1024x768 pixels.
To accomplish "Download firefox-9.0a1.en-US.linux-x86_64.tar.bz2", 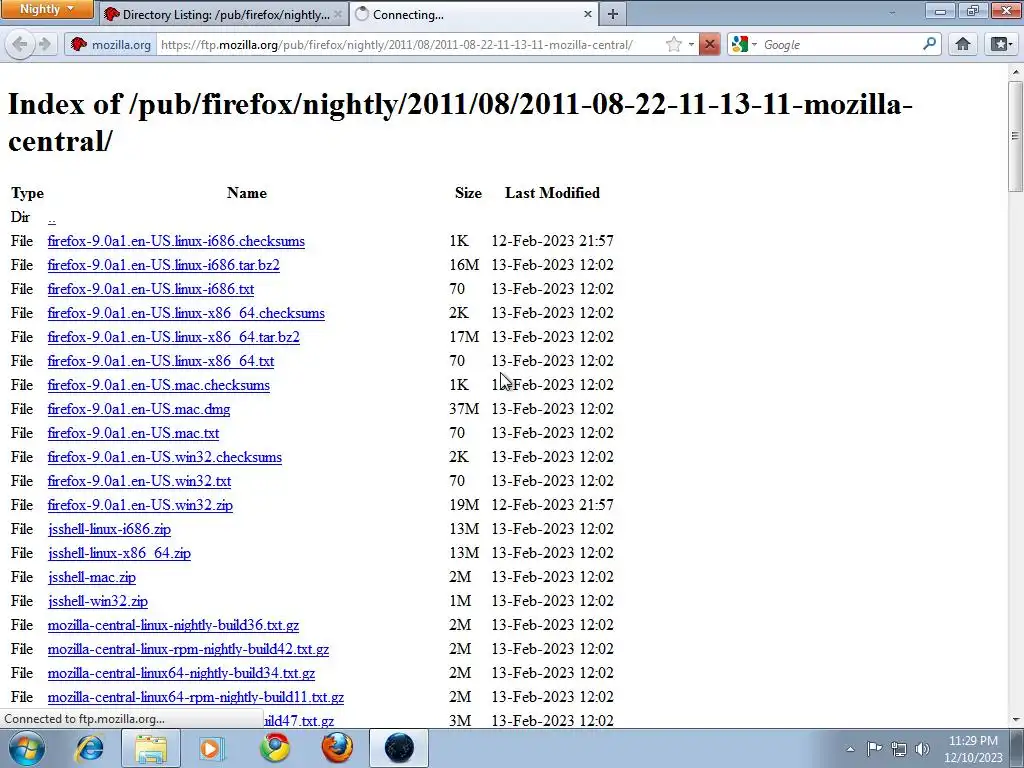I will pyautogui.click(x=174, y=337).
